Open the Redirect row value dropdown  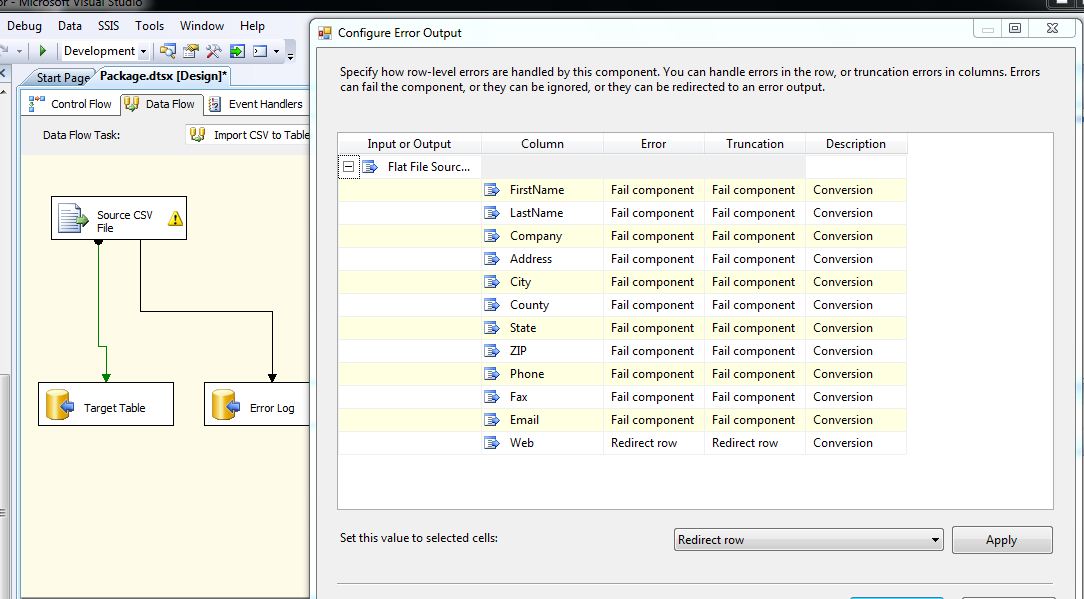(937, 539)
